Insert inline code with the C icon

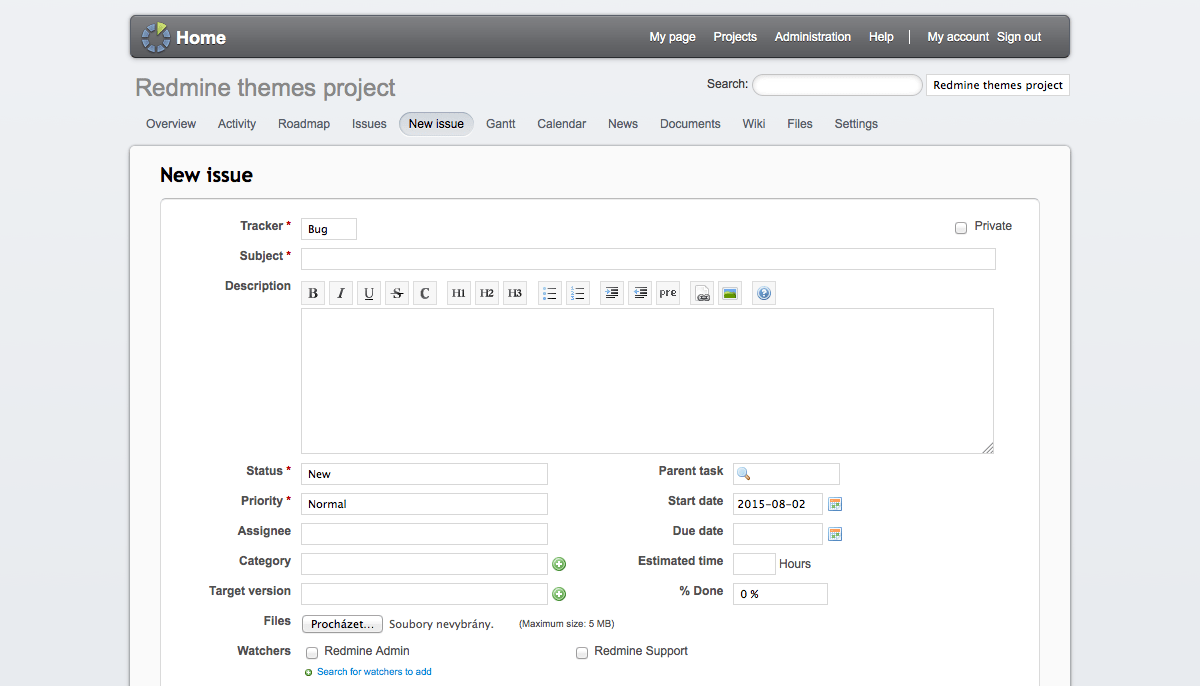pos(425,293)
